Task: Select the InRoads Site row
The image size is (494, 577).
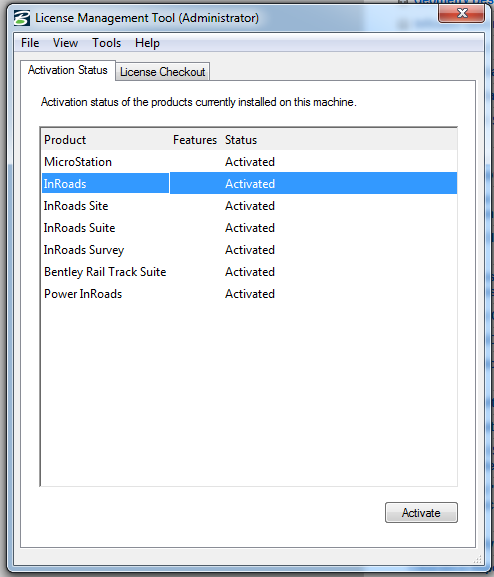Action: click(x=249, y=206)
